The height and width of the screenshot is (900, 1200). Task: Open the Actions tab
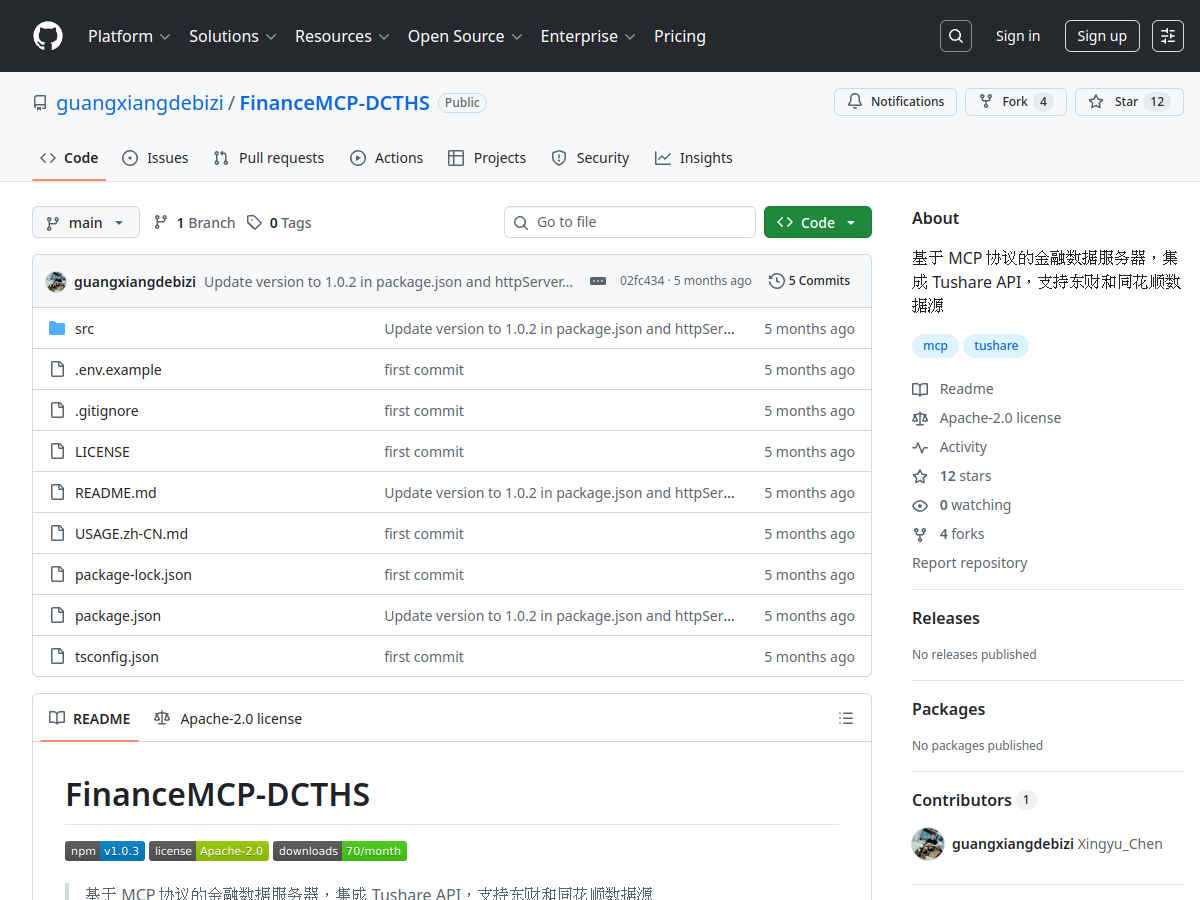(387, 157)
